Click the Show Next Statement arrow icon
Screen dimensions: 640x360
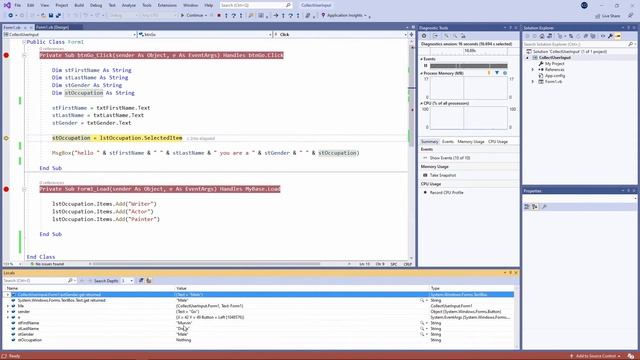pos(276,16)
